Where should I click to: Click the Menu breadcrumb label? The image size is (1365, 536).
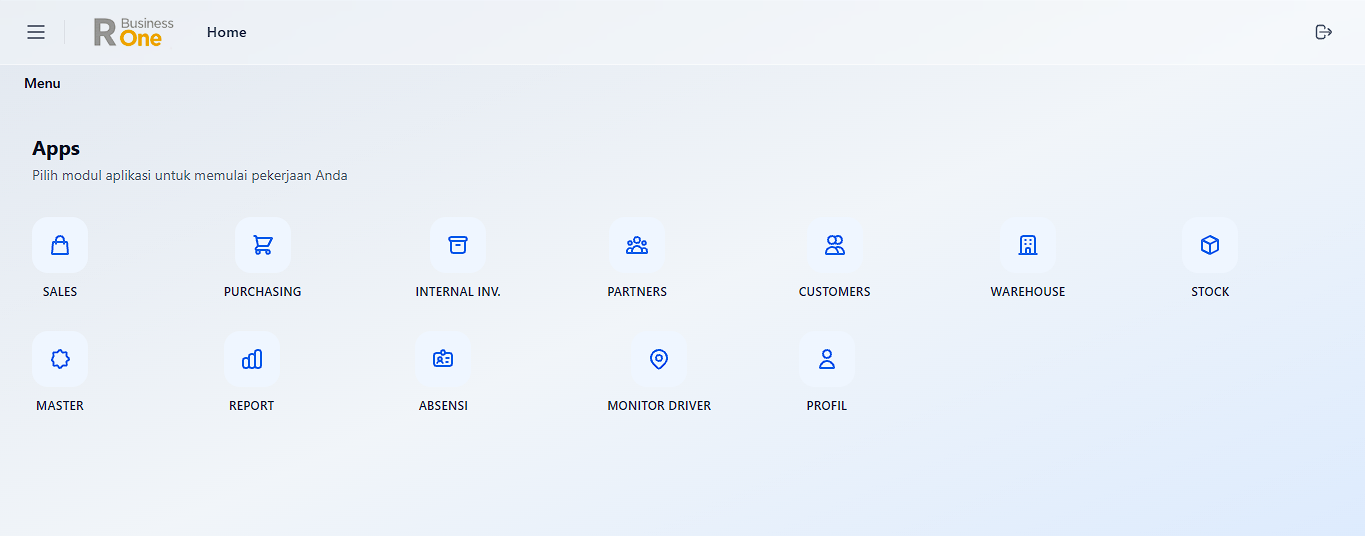(42, 83)
